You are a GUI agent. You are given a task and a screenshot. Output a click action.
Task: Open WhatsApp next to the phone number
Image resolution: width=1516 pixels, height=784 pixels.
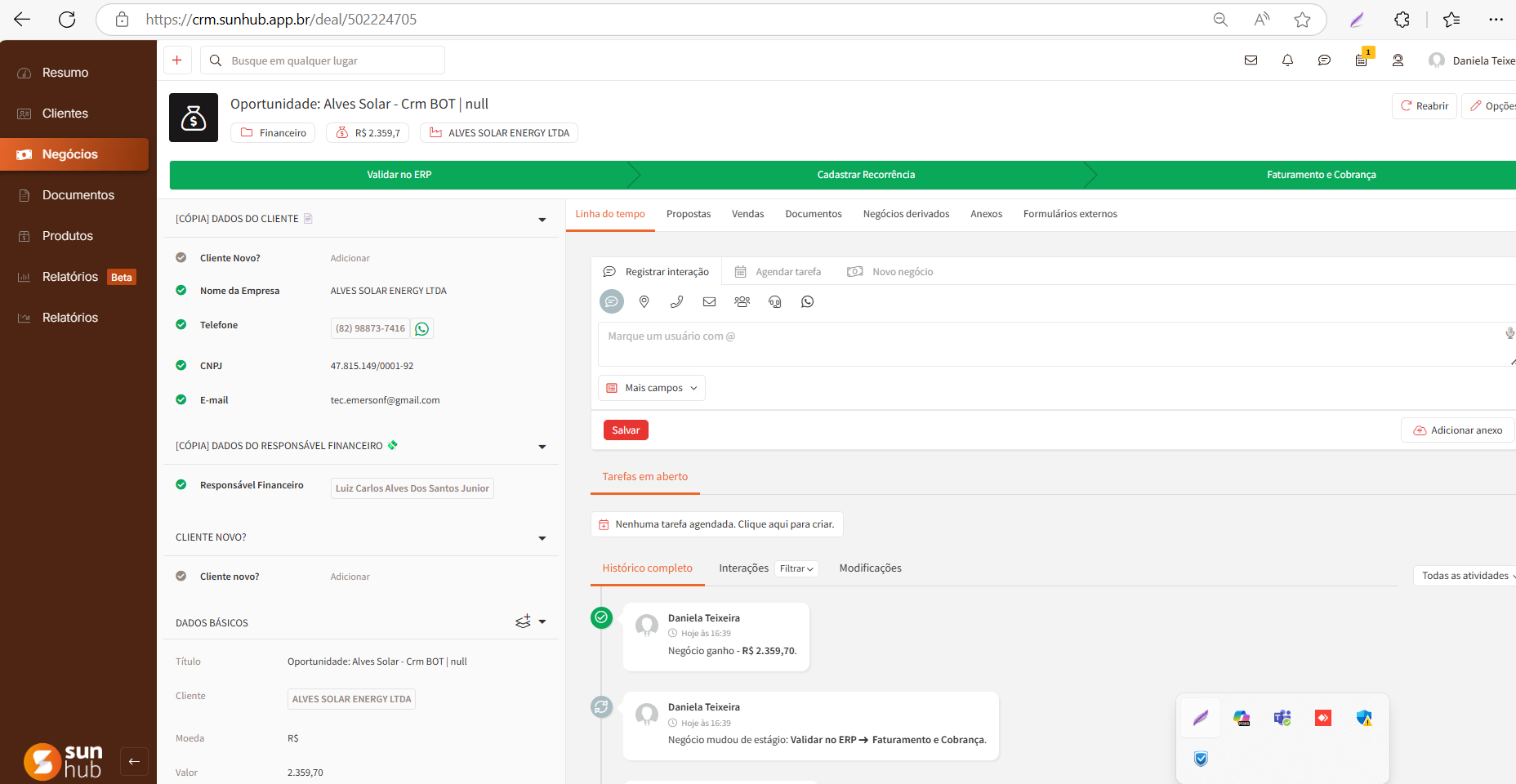421,329
